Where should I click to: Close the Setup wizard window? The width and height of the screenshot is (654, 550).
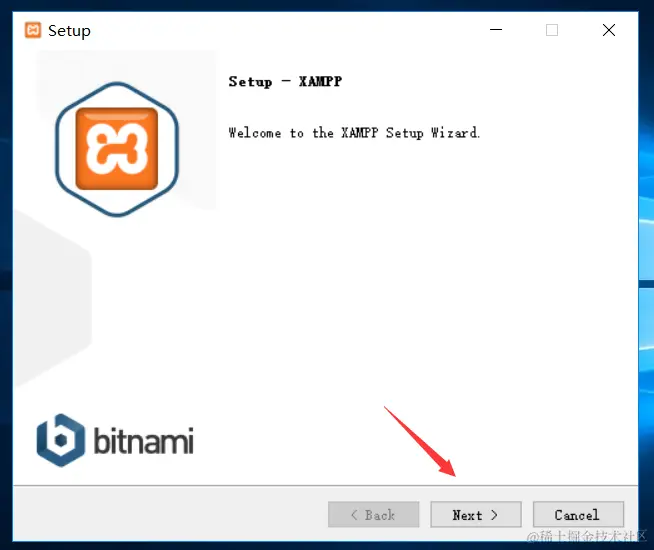point(609,30)
